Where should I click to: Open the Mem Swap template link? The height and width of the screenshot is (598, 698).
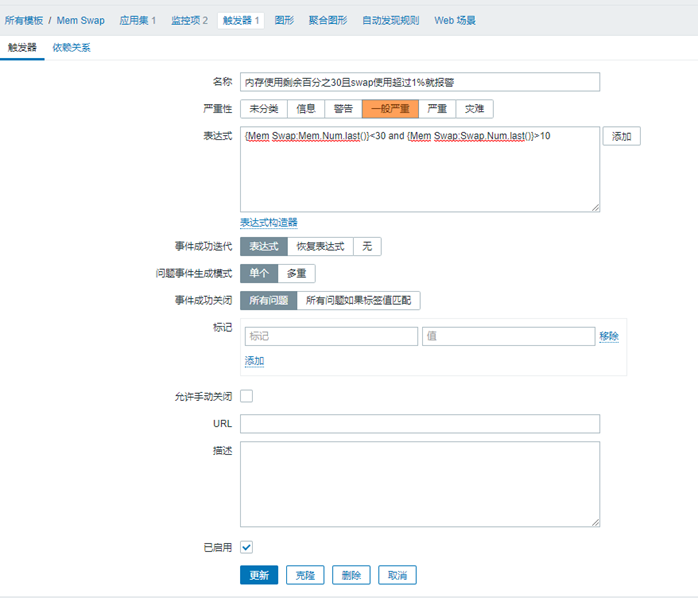(81, 20)
